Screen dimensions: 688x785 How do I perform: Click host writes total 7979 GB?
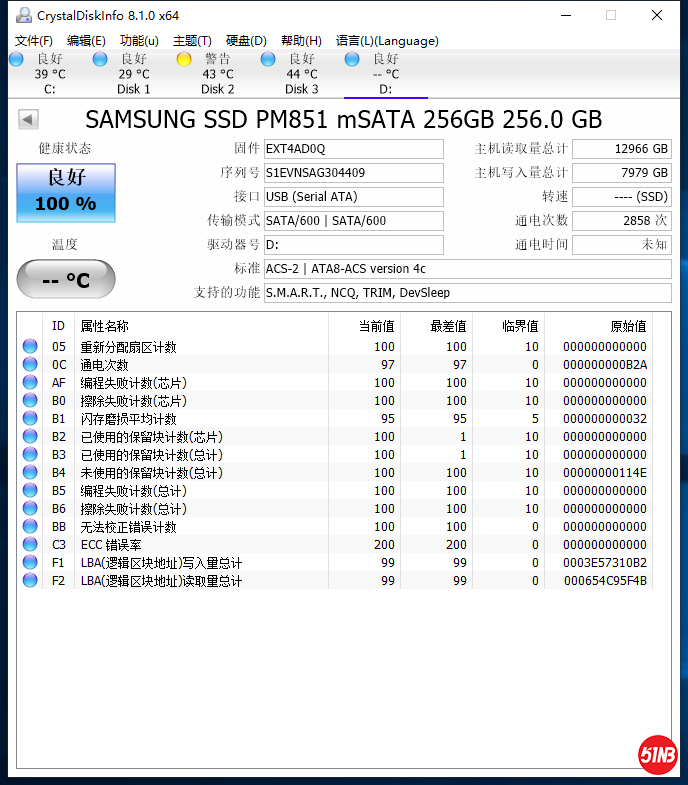pyautogui.click(x=622, y=173)
